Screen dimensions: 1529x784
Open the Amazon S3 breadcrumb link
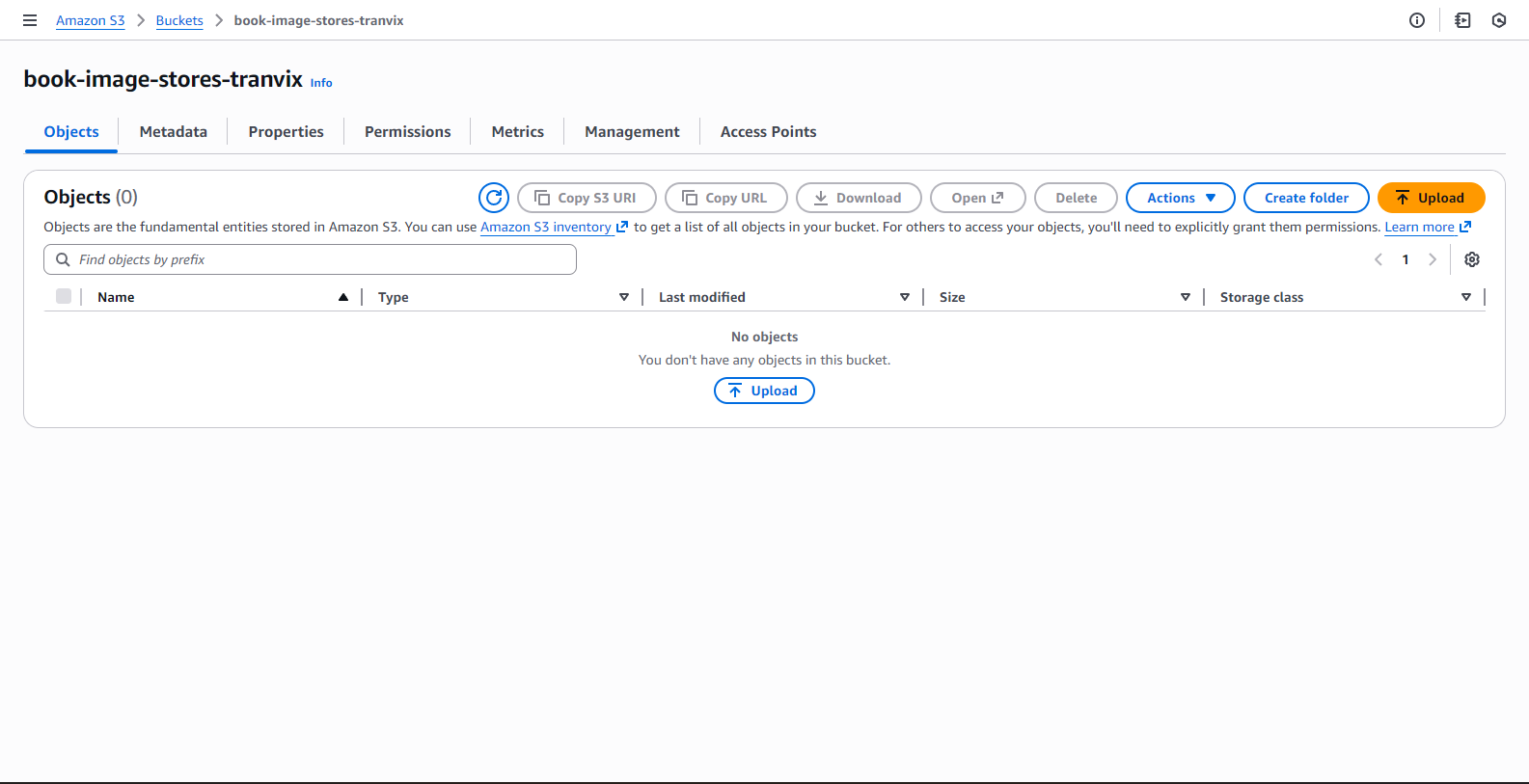click(91, 20)
